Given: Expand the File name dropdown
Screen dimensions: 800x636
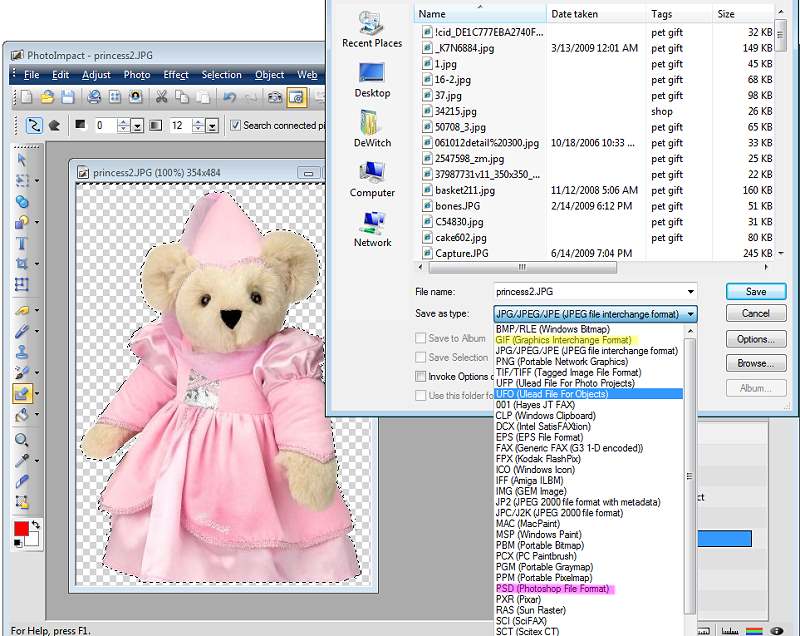Looking at the screenshot, I should [690, 292].
